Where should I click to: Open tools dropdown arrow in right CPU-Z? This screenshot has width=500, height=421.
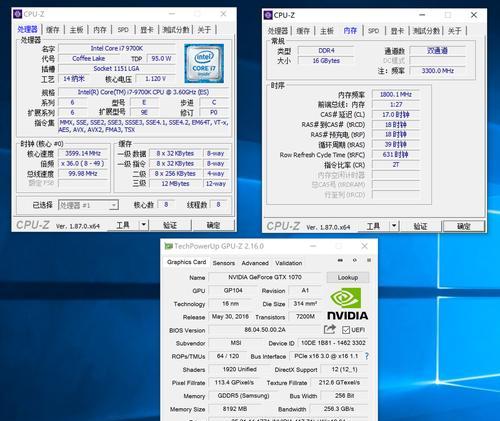pyautogui.click(x=394, y=226)
